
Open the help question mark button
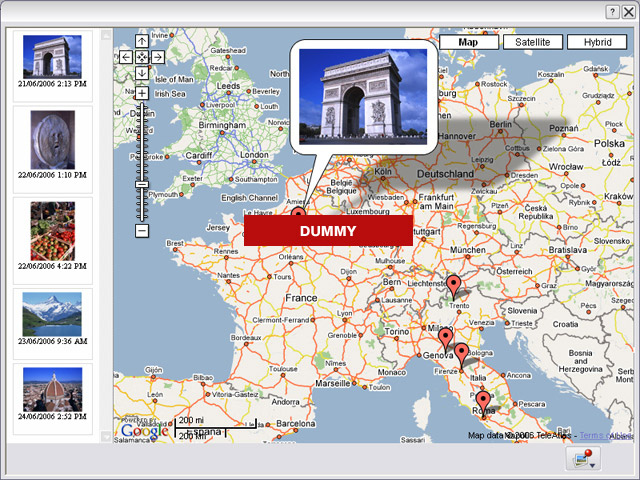612,12
